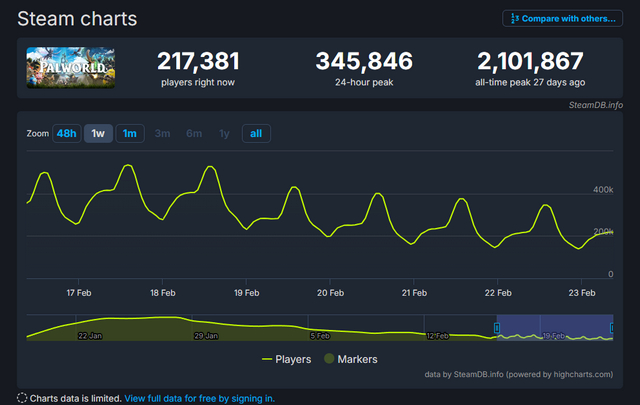This screenshot has height=405, width=640.
Task: Click the Steam charts heading
Action: pyautogui.click(x=77, y=19)
